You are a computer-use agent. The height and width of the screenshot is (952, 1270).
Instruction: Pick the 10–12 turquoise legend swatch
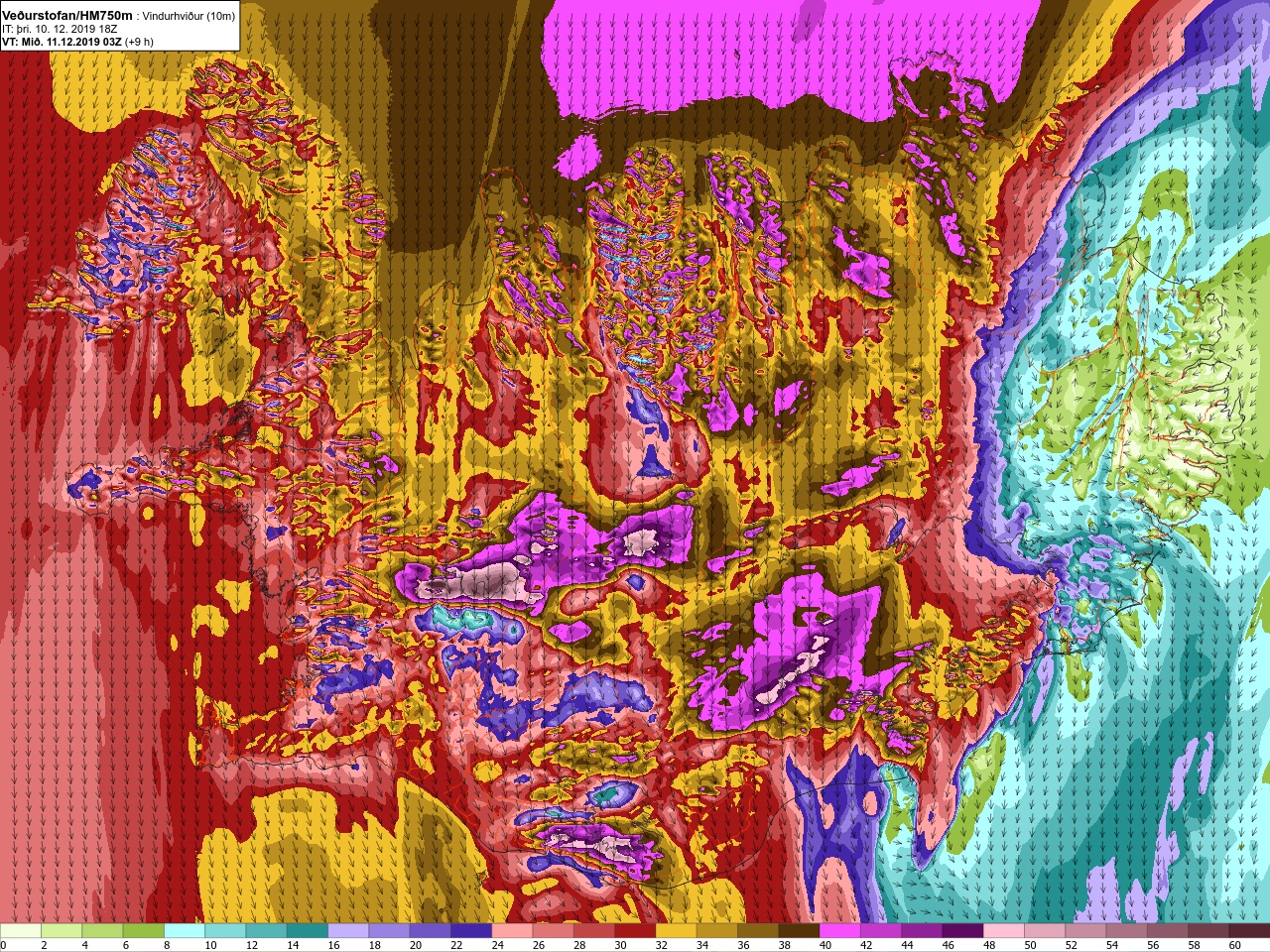pyautogui.click(x=226, y=931)
